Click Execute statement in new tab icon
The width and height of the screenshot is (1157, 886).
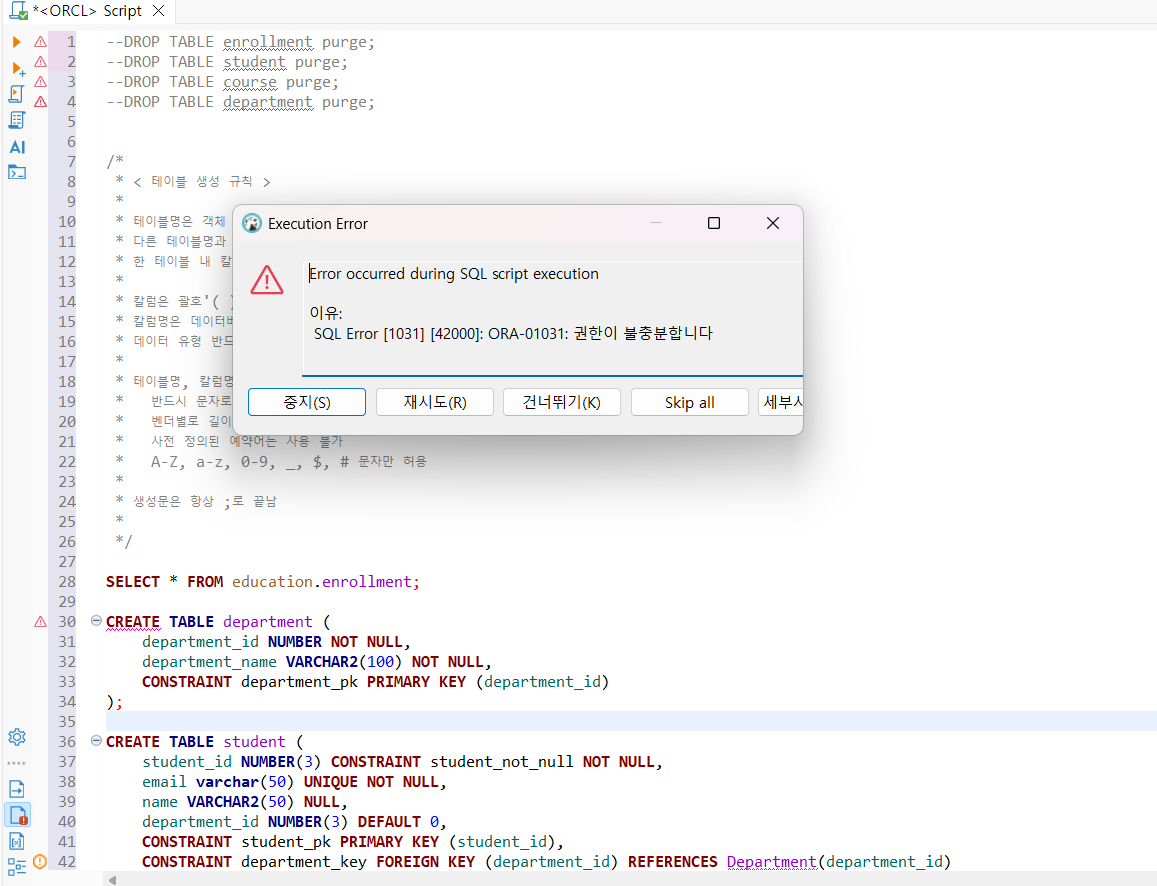[x=18, y=69]
